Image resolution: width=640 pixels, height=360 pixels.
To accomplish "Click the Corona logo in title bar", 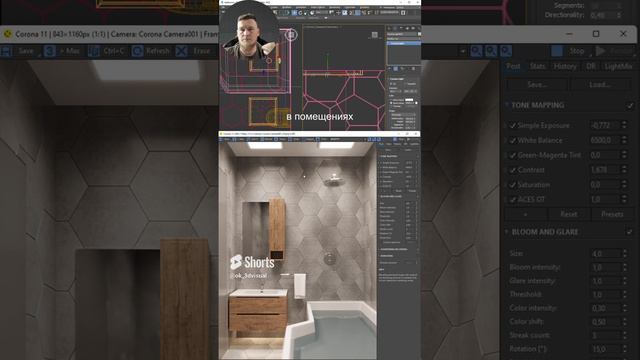I will click(x=7, y=34).
